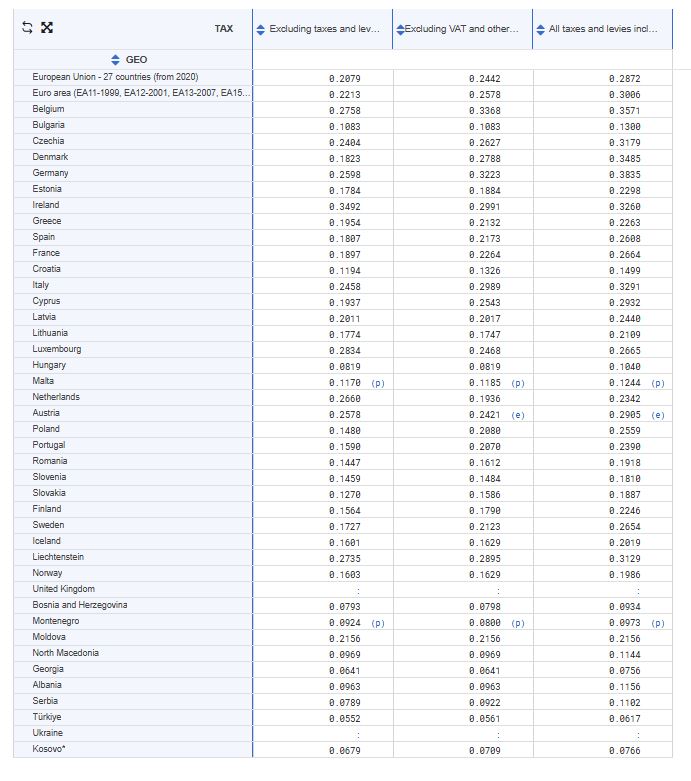The image size is (691, 781).
Task: Click the GEO dimension header label
Action: 135,60
